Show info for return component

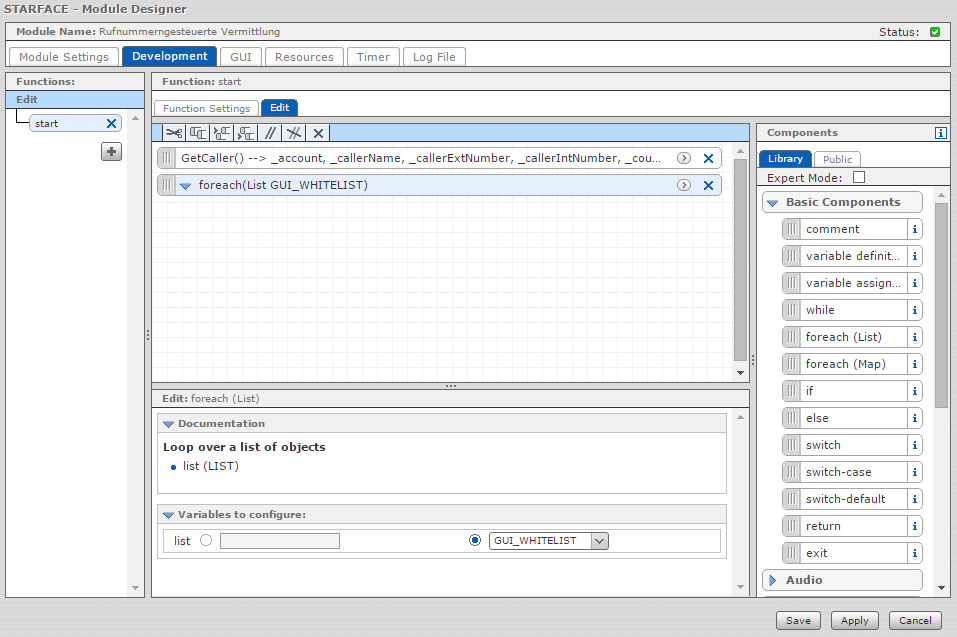(x=914, y=526)
